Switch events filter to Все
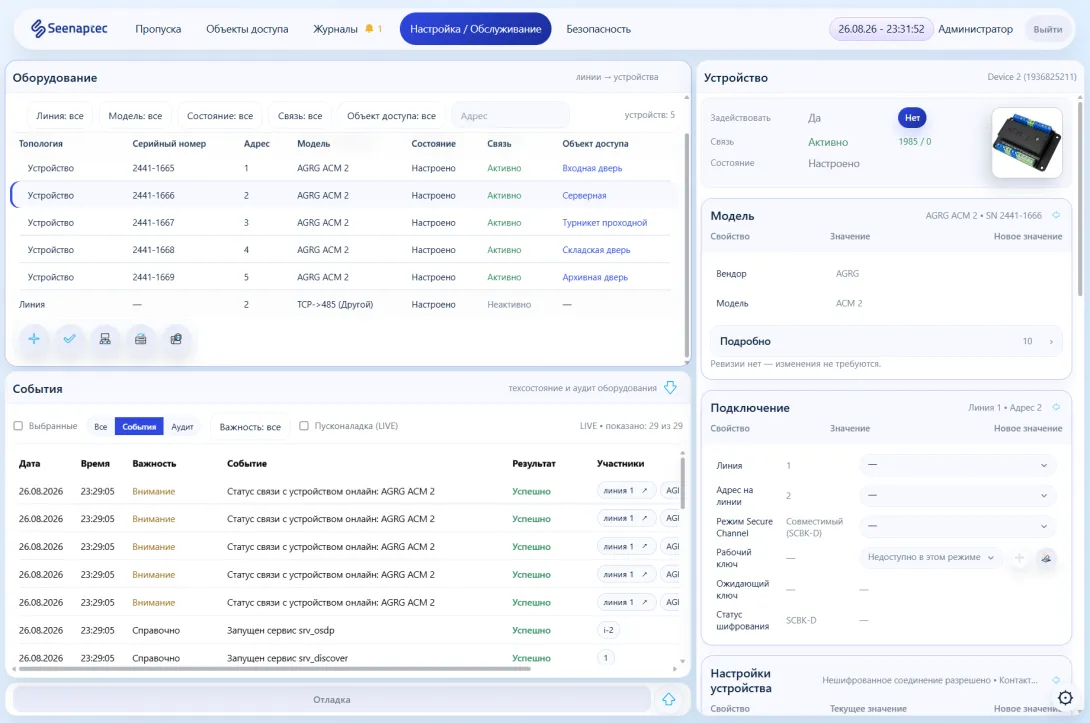This screenshot has height=723, width=1090. [101, 426]
